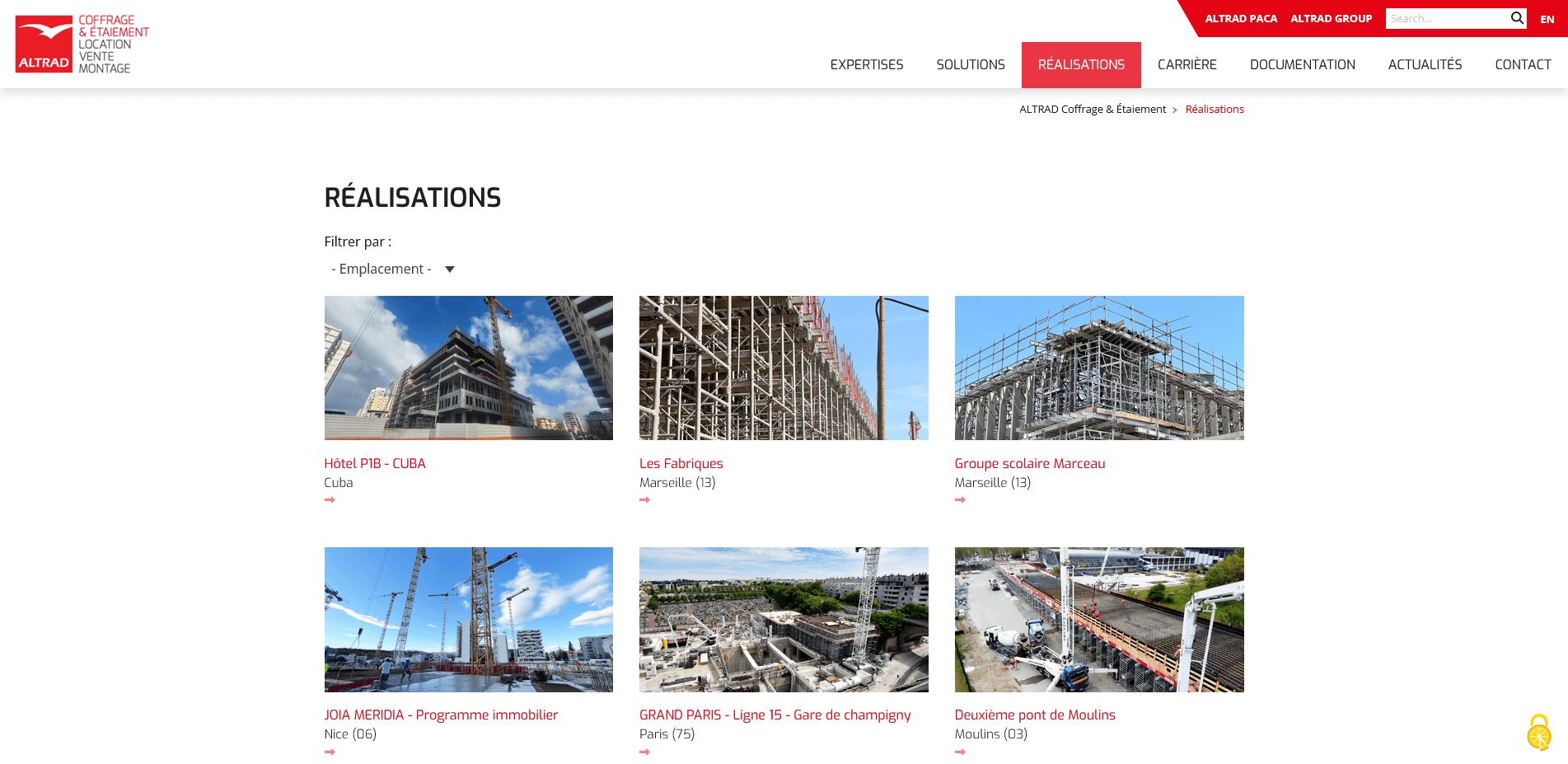Click ALTRAD Coffrage & Étaiement breadcrumb
This screenshot has width=1568, height=764.
pyautogui.click(x=1093, y=109)
